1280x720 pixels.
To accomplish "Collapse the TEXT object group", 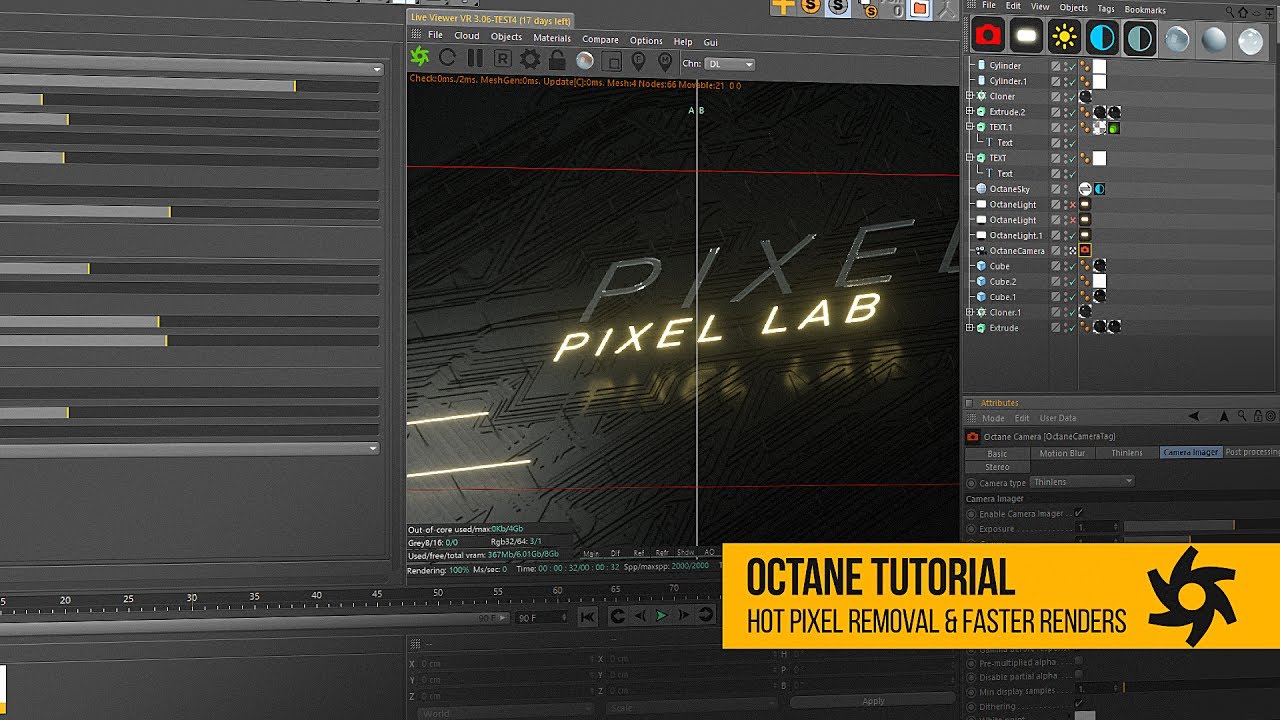I will (x=969, y=158).
